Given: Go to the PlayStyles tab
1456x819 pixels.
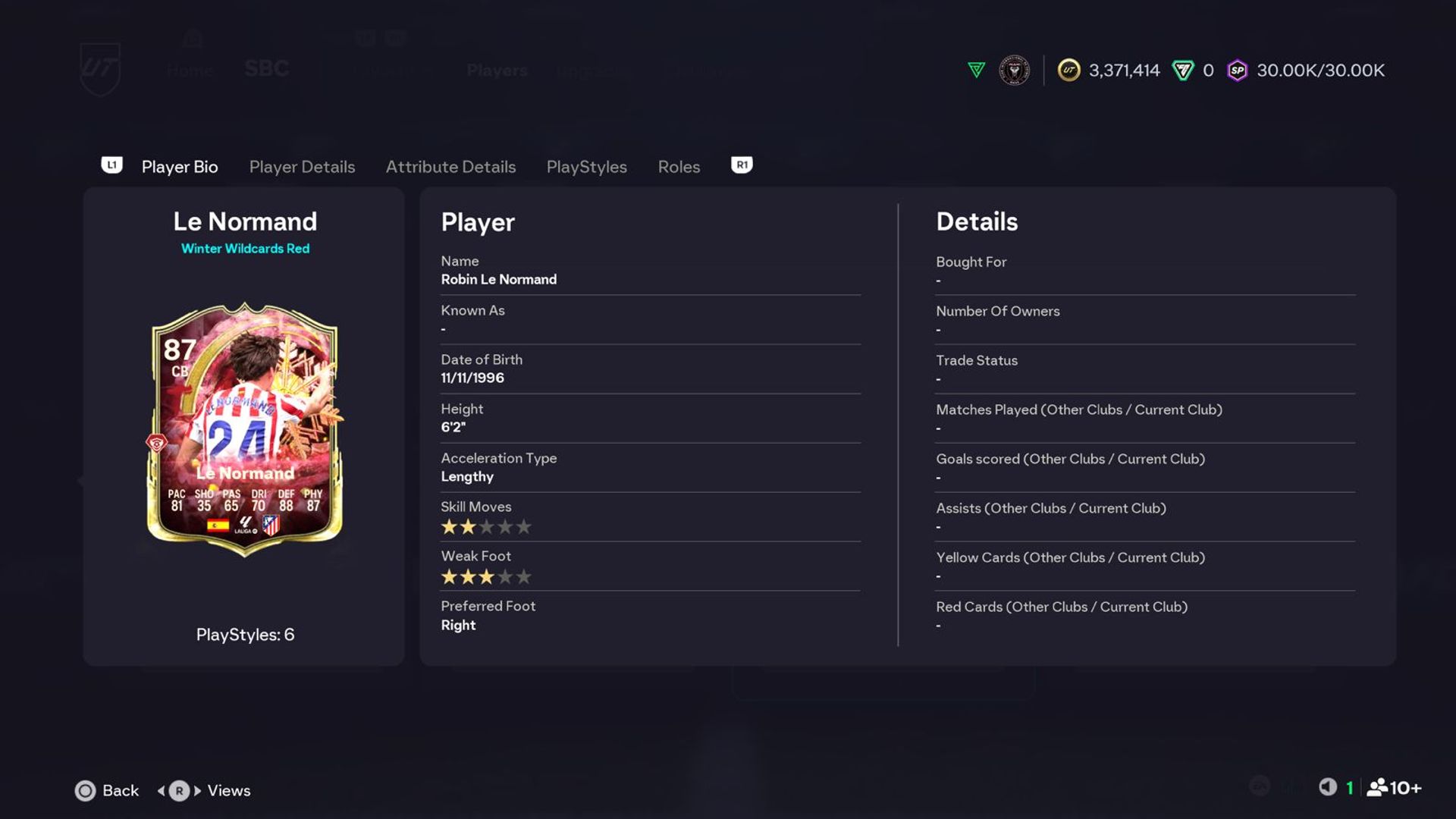Looking at the screenshot, I should (586, 167).
